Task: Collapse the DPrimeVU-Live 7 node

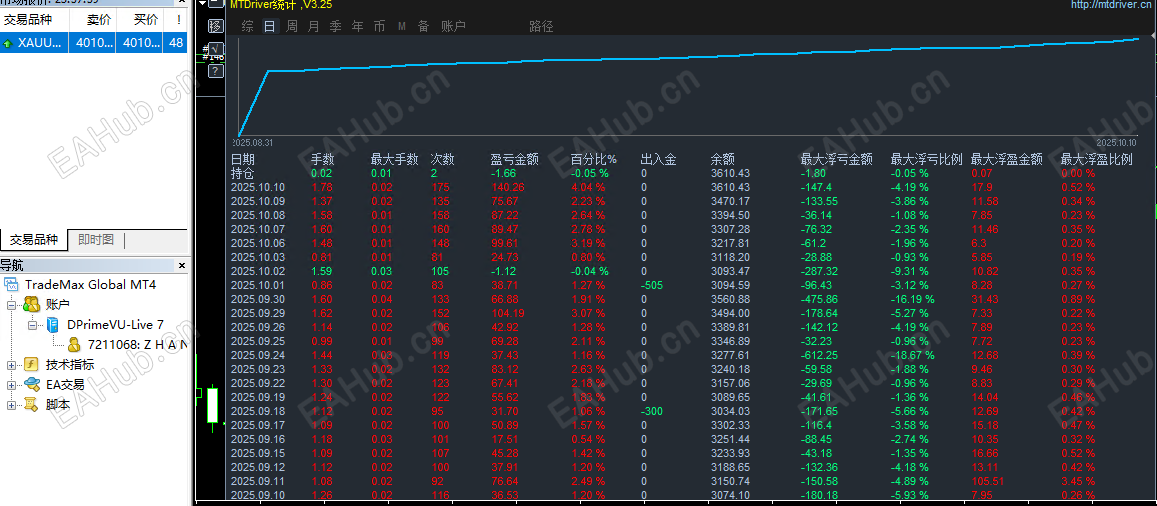Action: pos(32,325)
